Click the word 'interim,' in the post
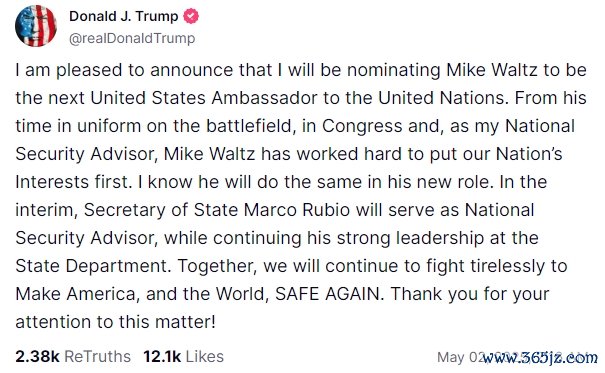 click(x=47, y=211)
